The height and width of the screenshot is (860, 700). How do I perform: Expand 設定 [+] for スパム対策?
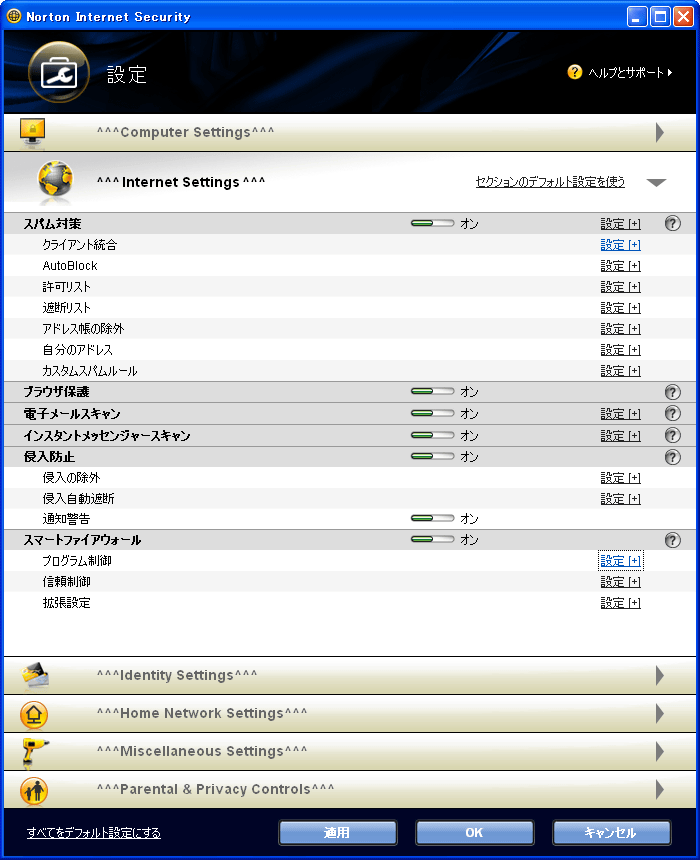pos(620,224)
